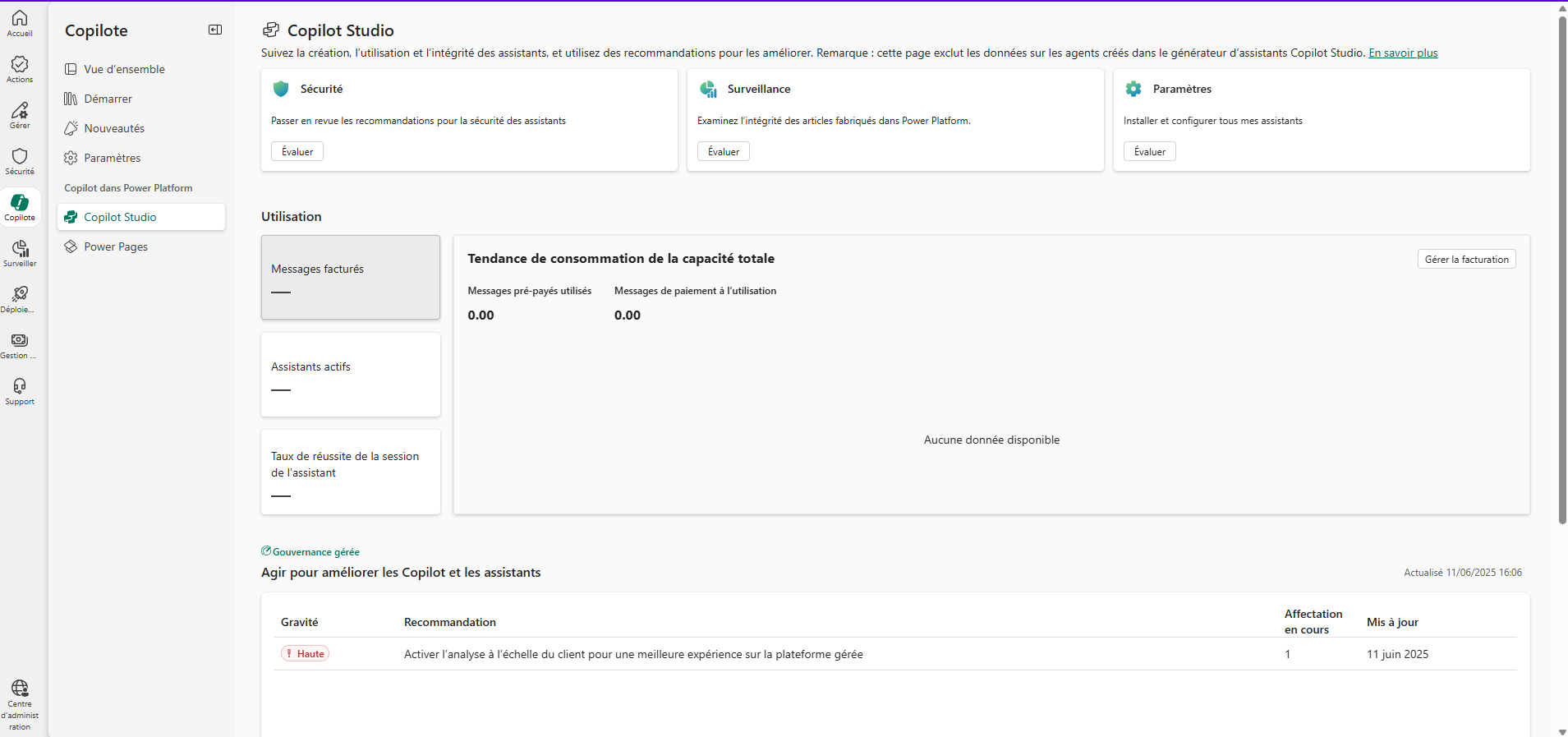Click the Vue d'ensemble page icon
1568x737 pixels.
point(71,69)
